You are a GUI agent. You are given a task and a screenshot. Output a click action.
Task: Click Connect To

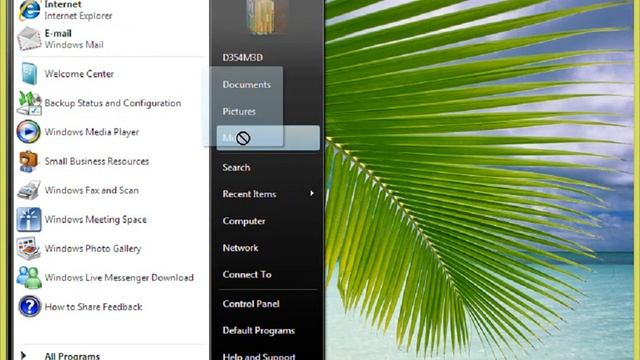tap(247, 275)
